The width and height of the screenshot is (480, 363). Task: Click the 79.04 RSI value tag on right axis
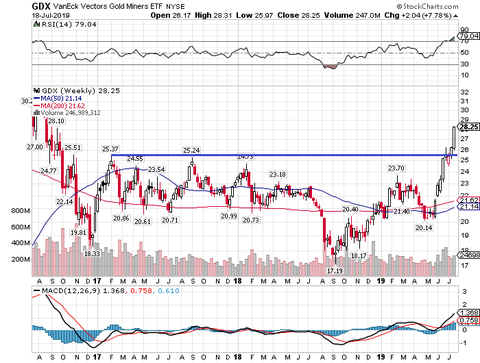pos(469,36)
